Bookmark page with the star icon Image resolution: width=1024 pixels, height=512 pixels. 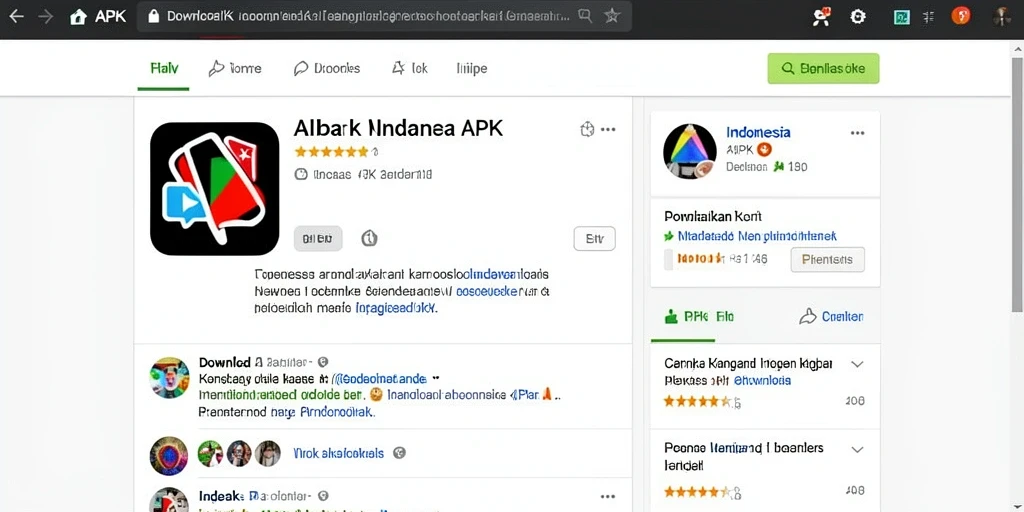point(612,16)
